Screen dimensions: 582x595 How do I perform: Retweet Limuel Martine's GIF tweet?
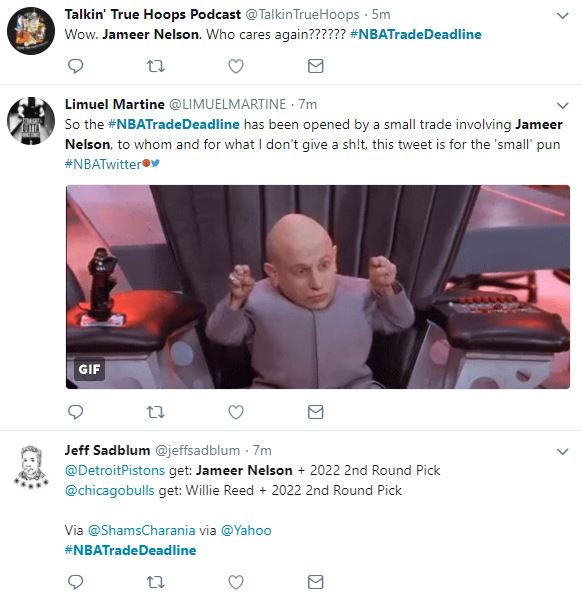pyautogui.click(x=156, y=412)
